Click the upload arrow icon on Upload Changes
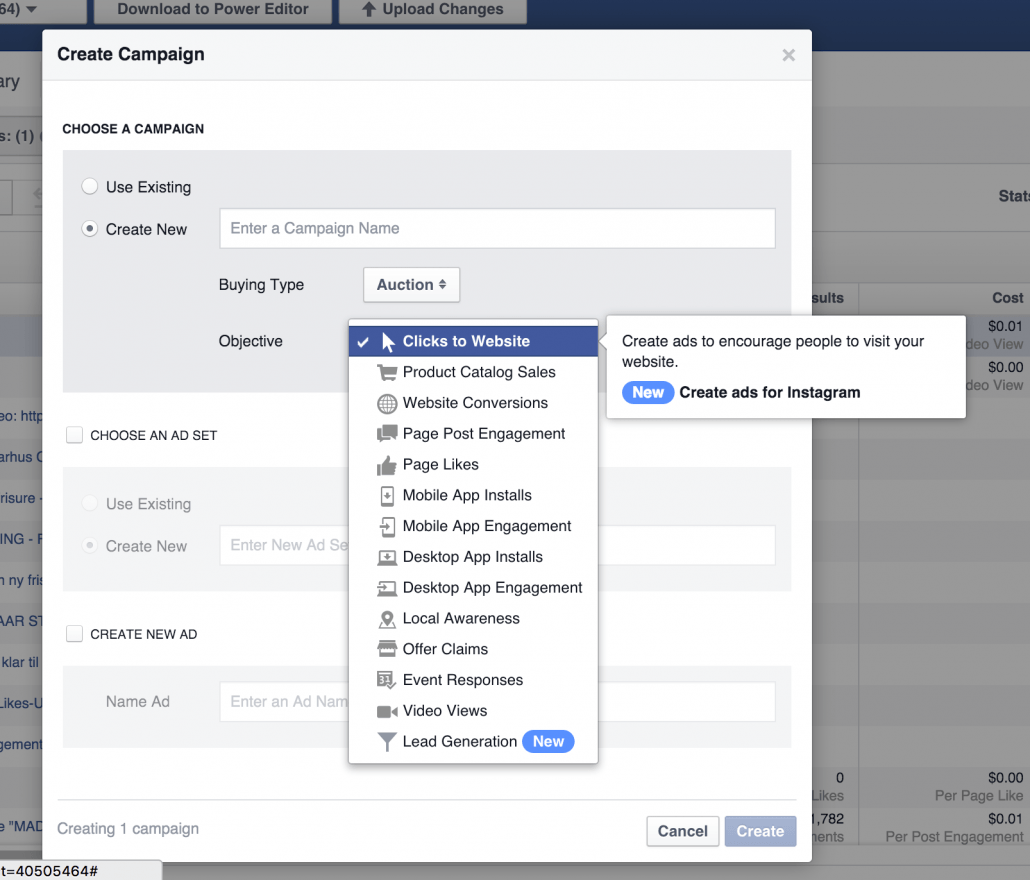Screen dimensions: 1030x880 (369, 9)
